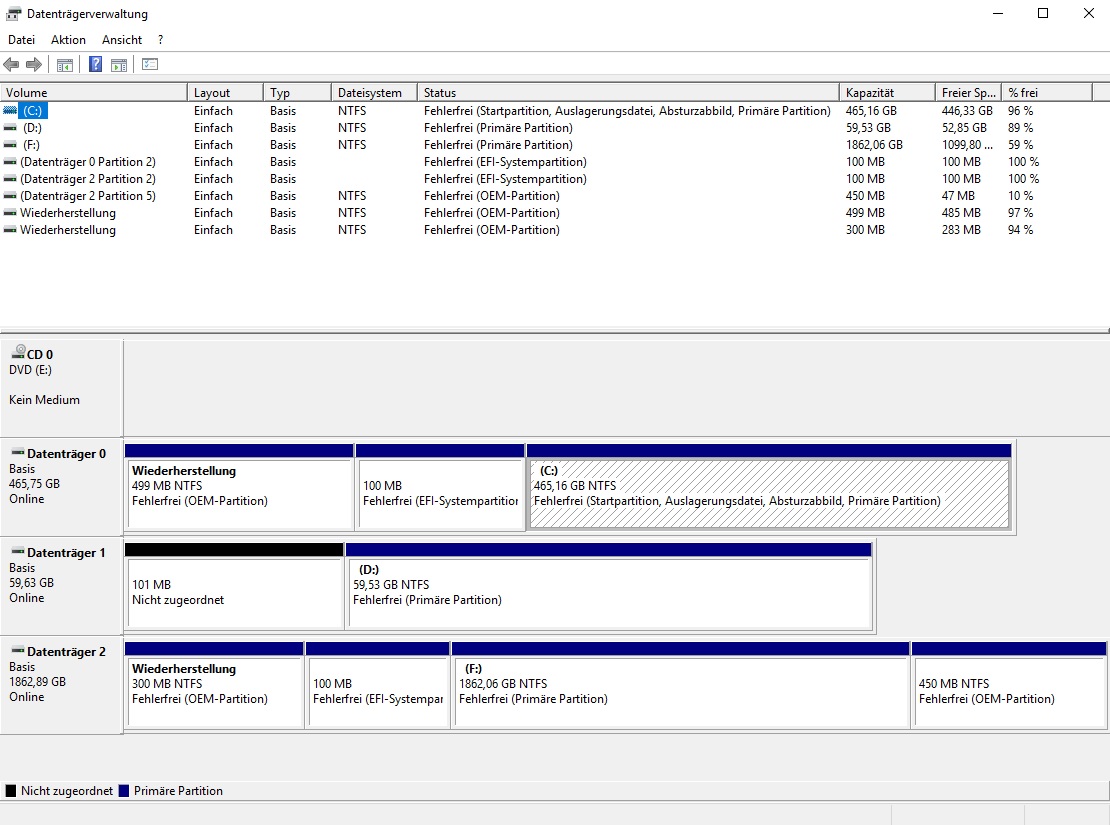Click the CD 0 optical drive icon

(x=18, y=351)
